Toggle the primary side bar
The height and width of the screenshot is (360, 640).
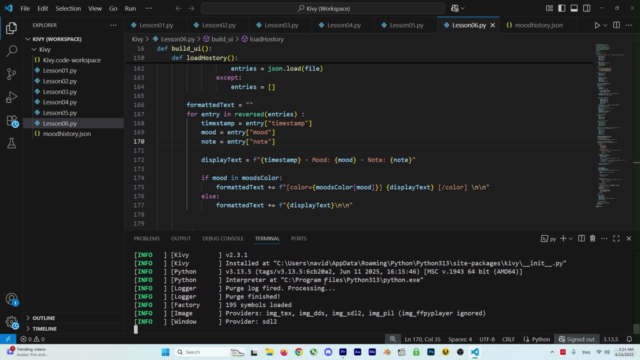tap(562, 8)
